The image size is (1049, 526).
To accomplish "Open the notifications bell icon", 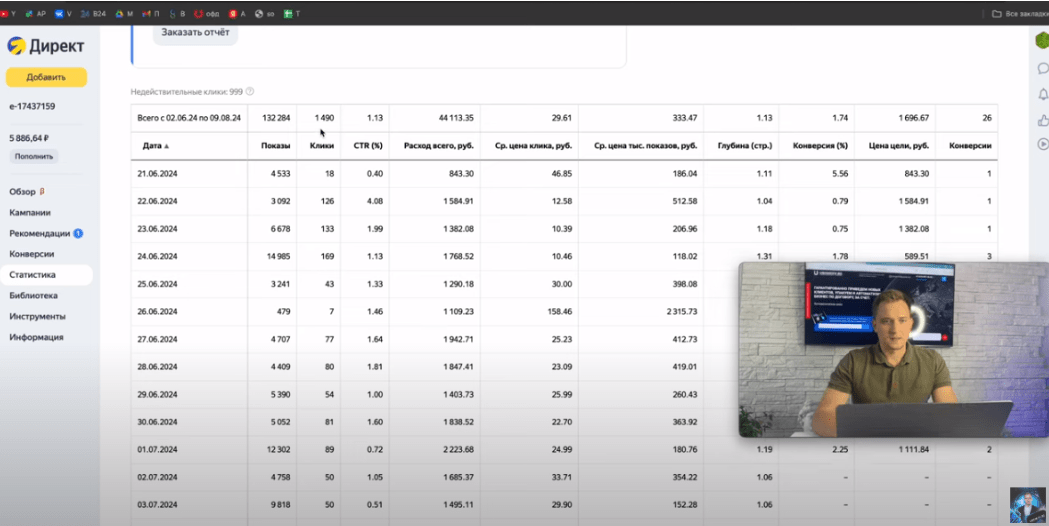I will pyautogui.click(x=1043, y=94).
